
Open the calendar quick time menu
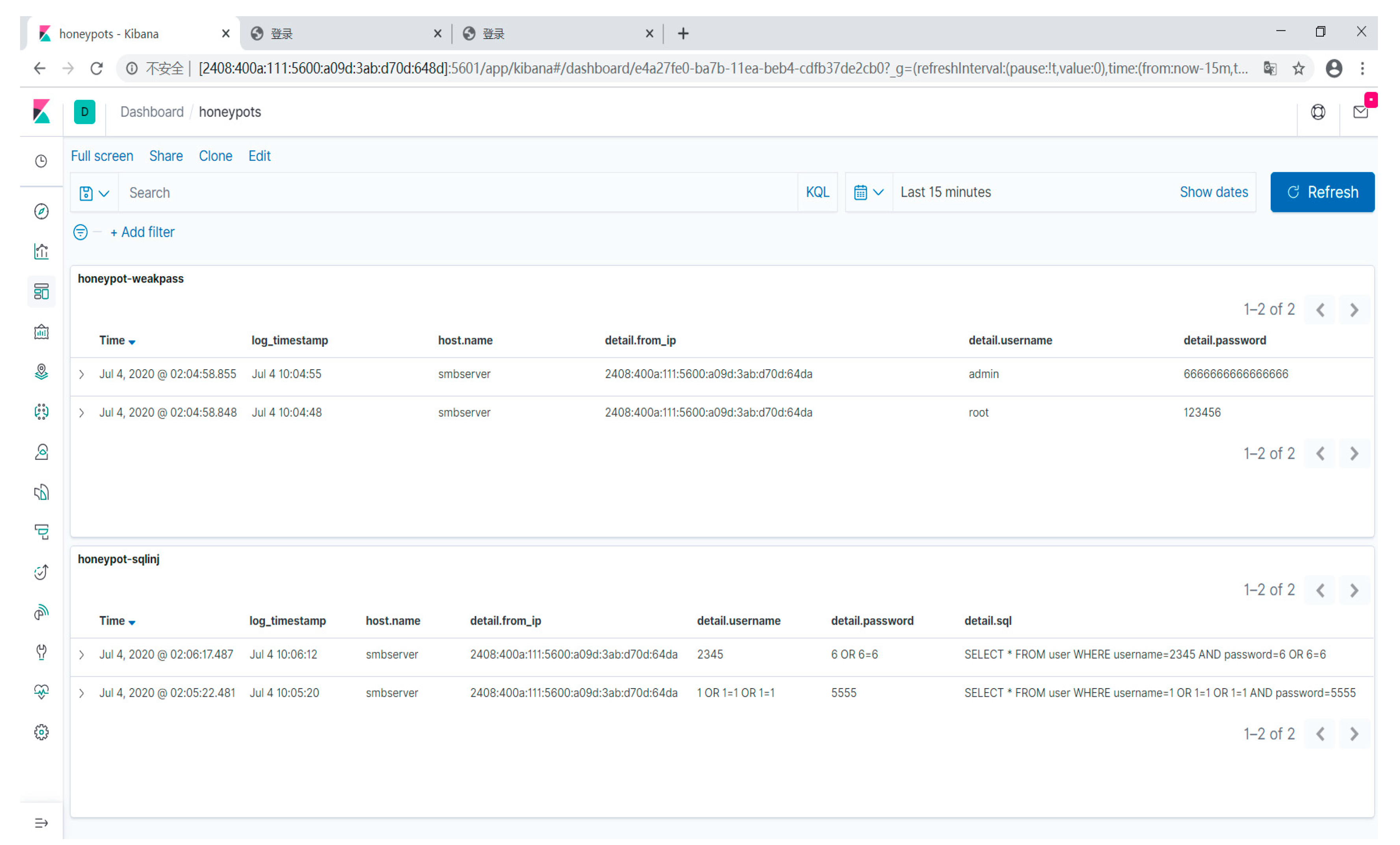[868, 192]
